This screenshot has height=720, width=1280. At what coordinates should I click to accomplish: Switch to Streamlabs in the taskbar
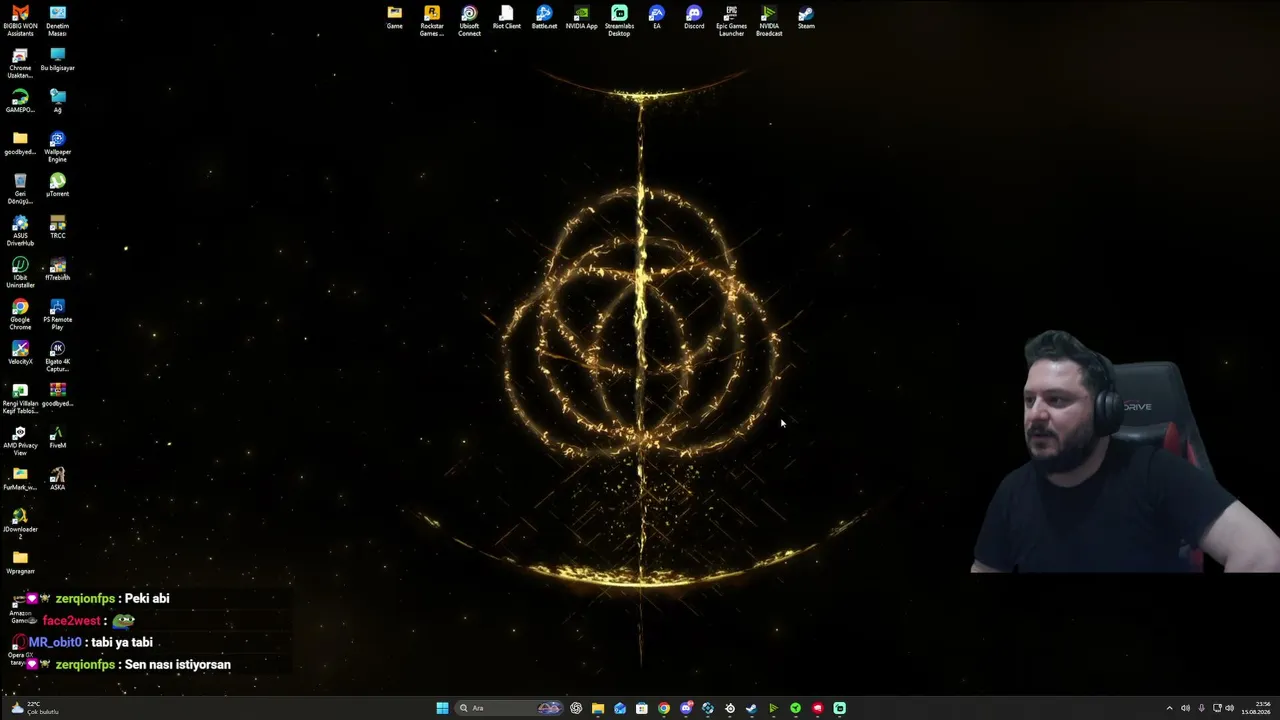coord(839,708)
